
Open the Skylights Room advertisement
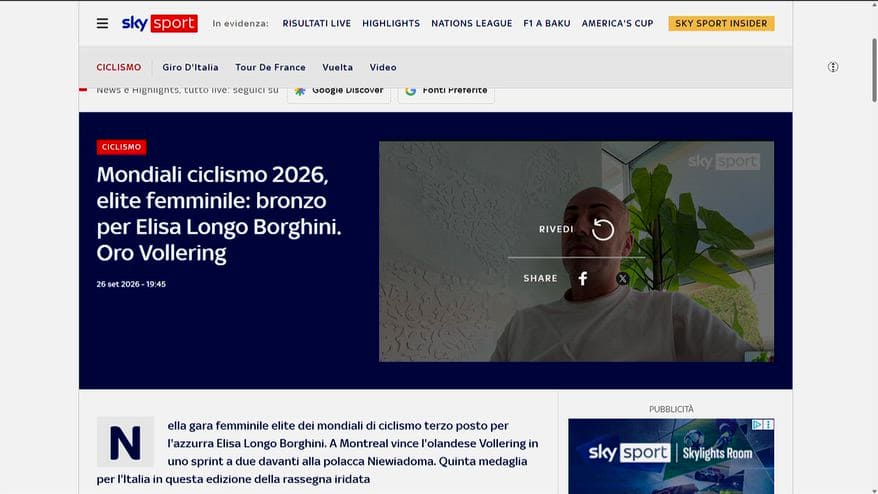point(671,456)
